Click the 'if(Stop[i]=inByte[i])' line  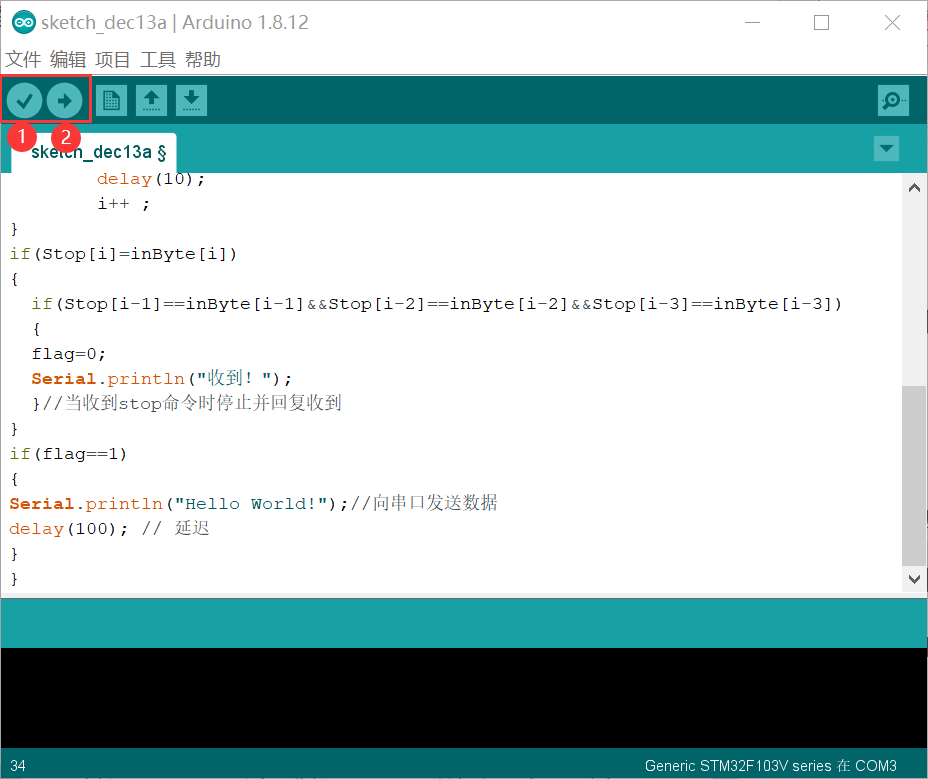tap(123, 254)
